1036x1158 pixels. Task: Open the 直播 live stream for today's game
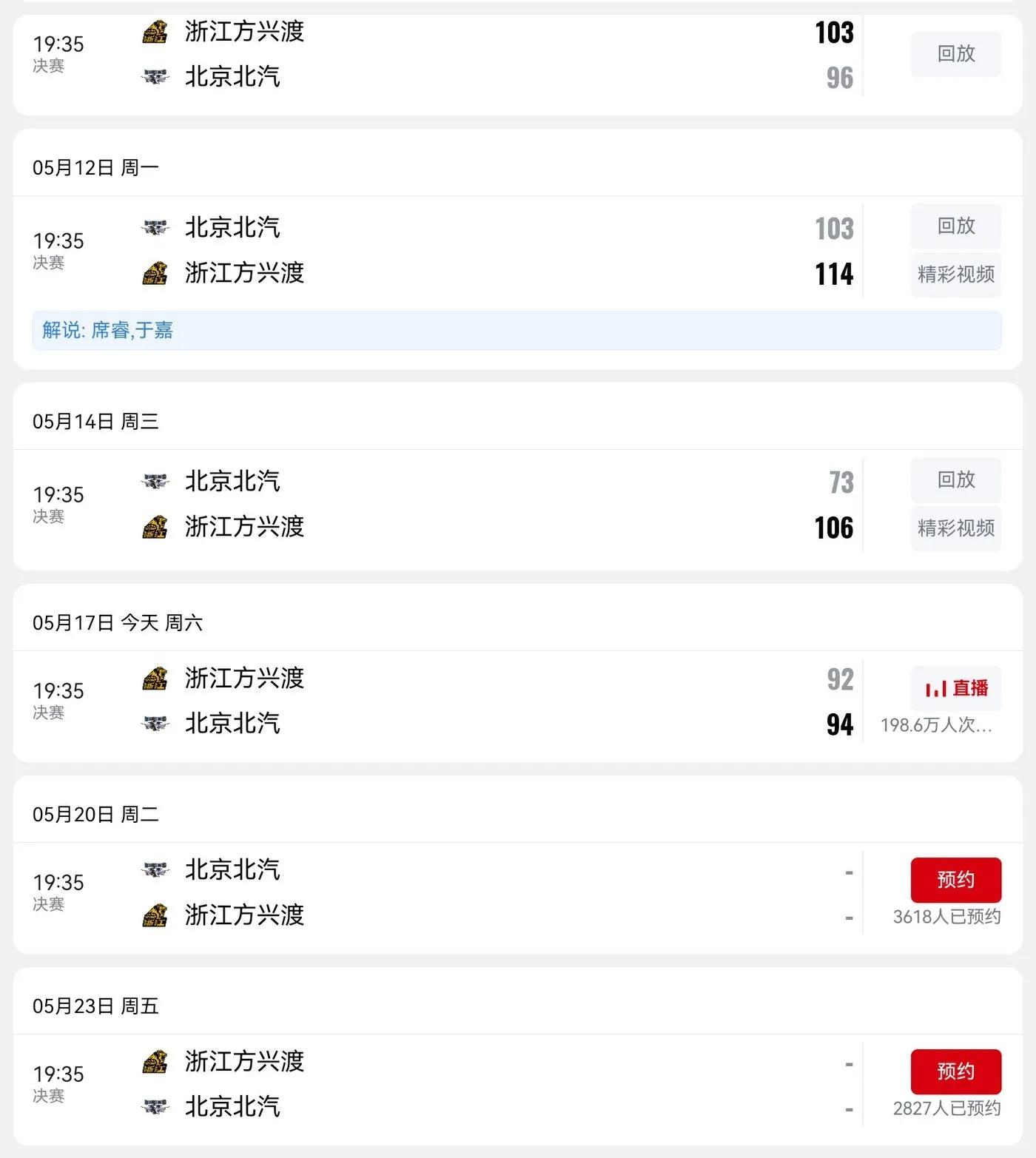coord(956,688)
